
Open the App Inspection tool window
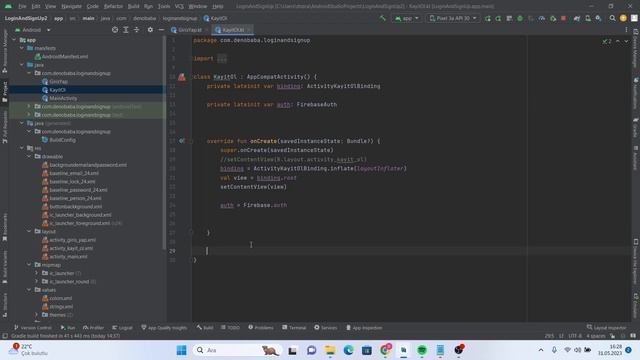[x=364, y=328]
